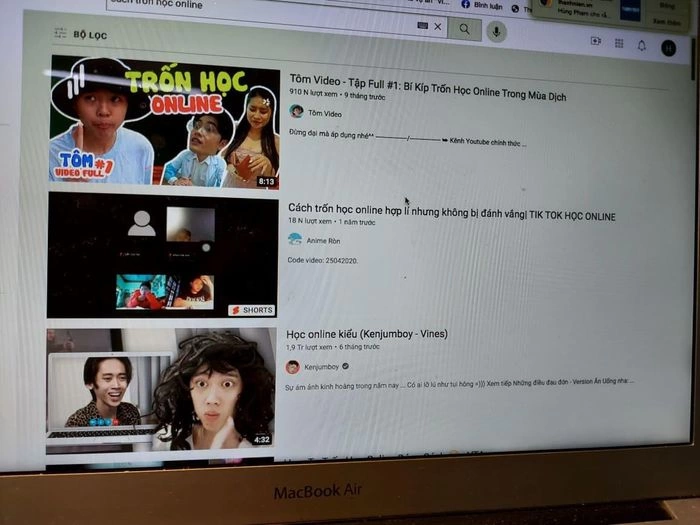Click the SHORTS badge on second thumbnail
Image resolution: width=700 pixels, height=525 pixels.
pos(252,310)
